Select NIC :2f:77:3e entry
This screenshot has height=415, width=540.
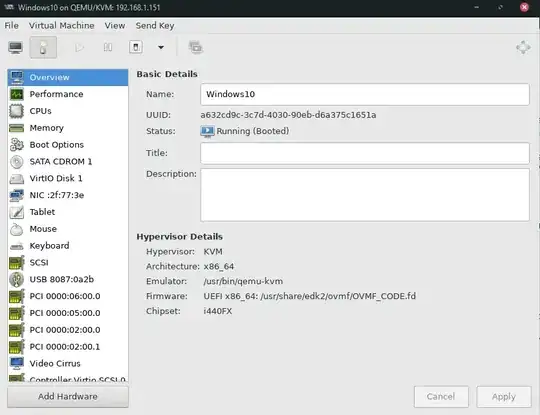[68, 195]
